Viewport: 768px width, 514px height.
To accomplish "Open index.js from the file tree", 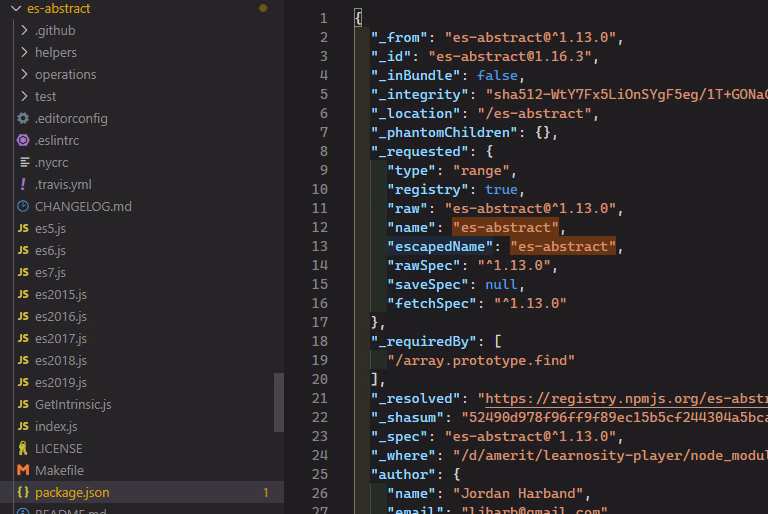I will (x=56, y=426).
